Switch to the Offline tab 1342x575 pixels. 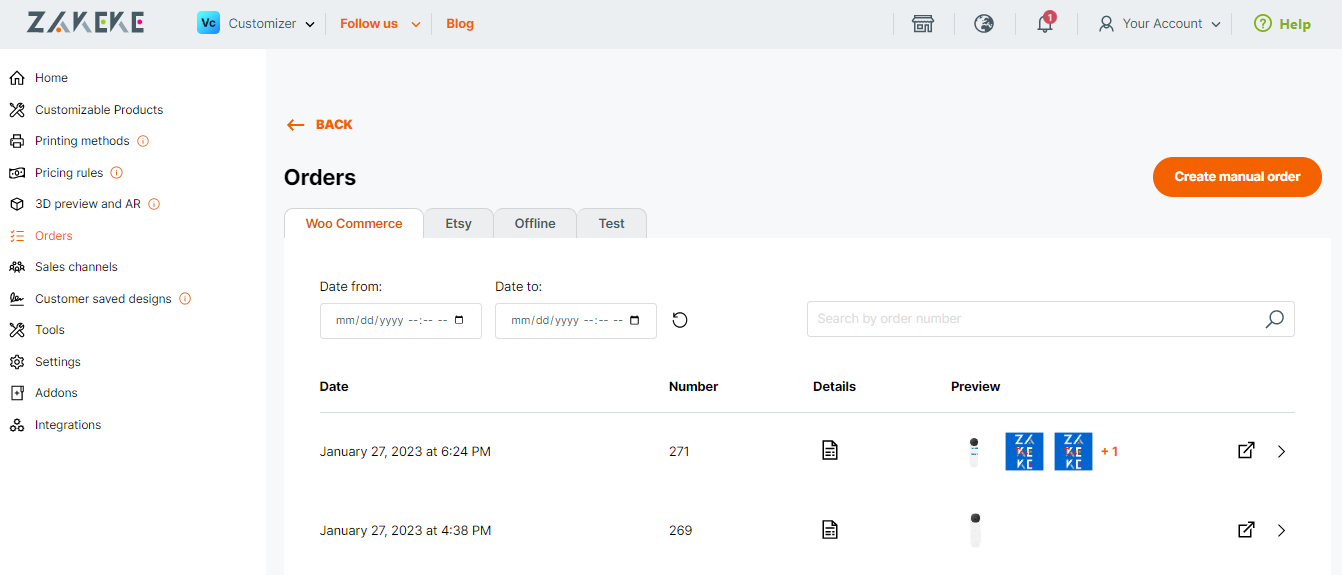coord(535,223)
